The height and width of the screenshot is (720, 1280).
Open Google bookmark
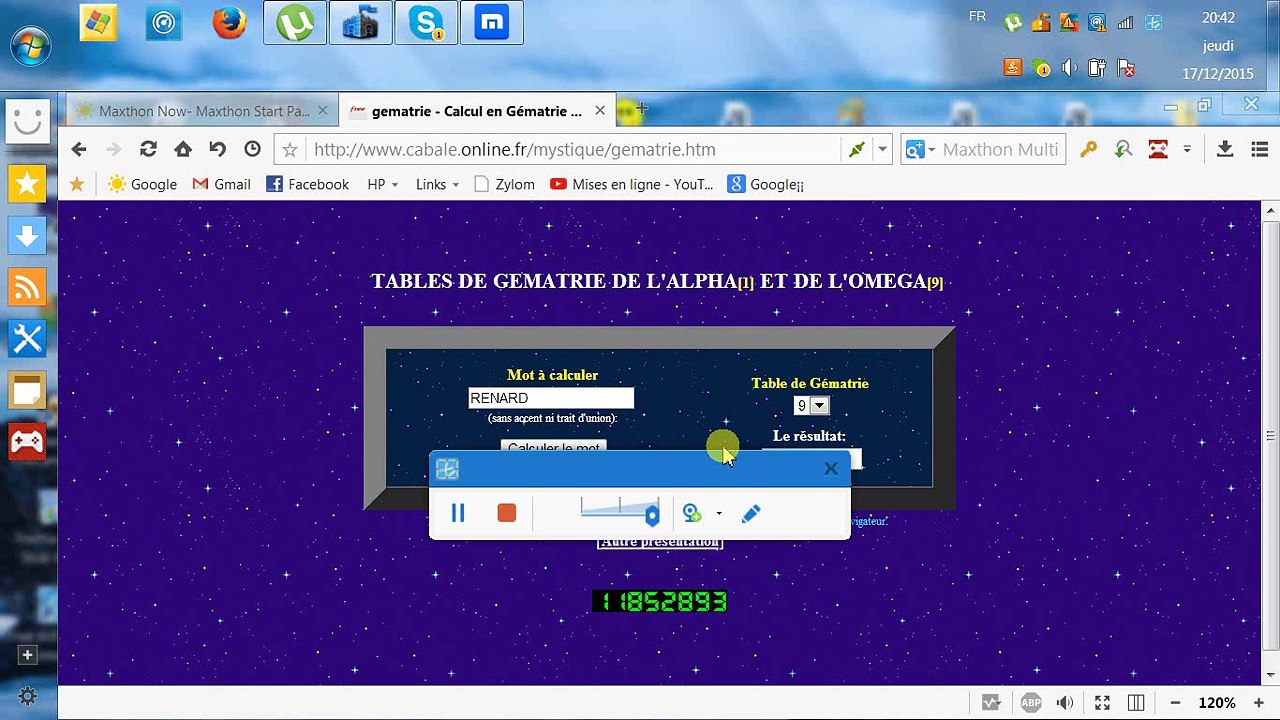142,184
